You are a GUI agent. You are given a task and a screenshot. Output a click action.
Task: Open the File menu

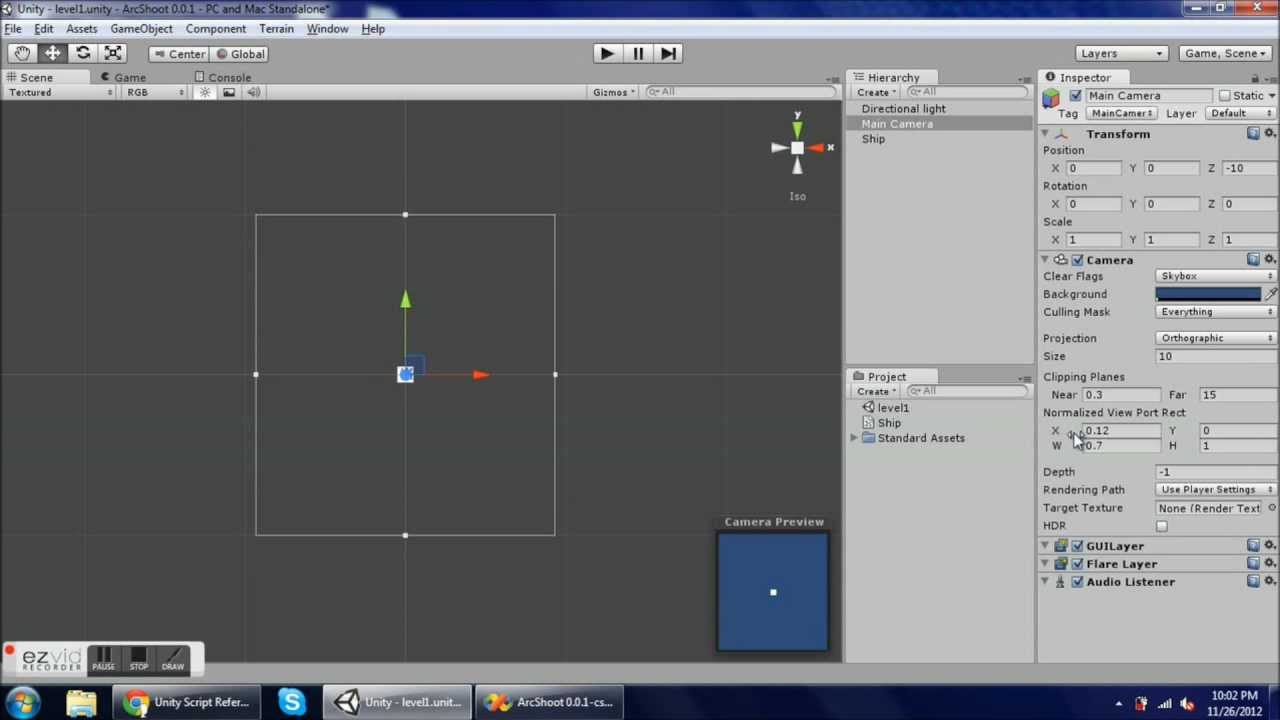click(13, 29)
